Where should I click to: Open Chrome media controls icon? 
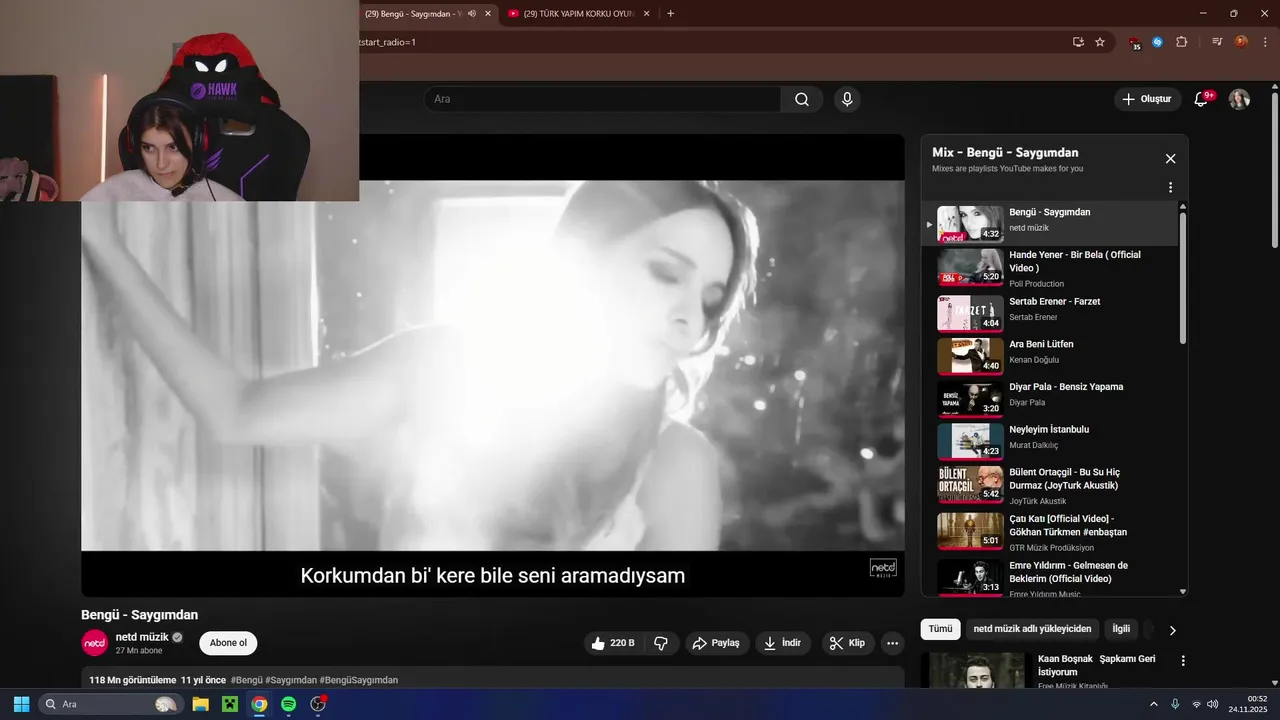coord(1217,42)
